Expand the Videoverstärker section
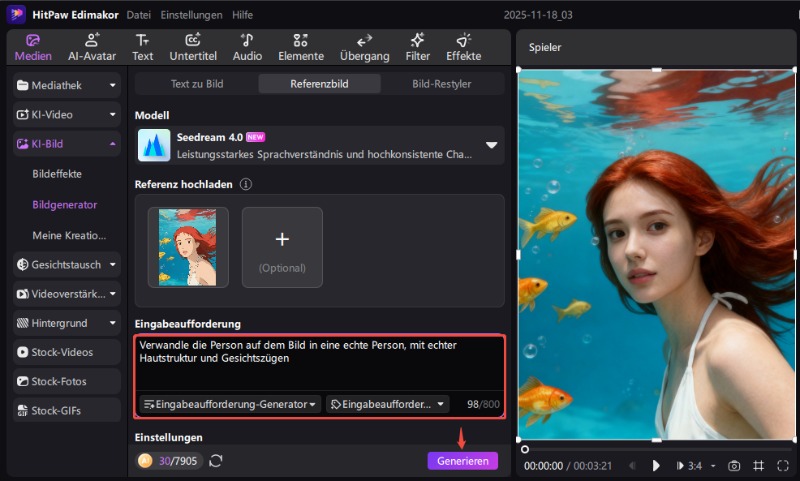The width and height of the screenshot is (800, 481). pyautogui.click(x=67, y=294)
